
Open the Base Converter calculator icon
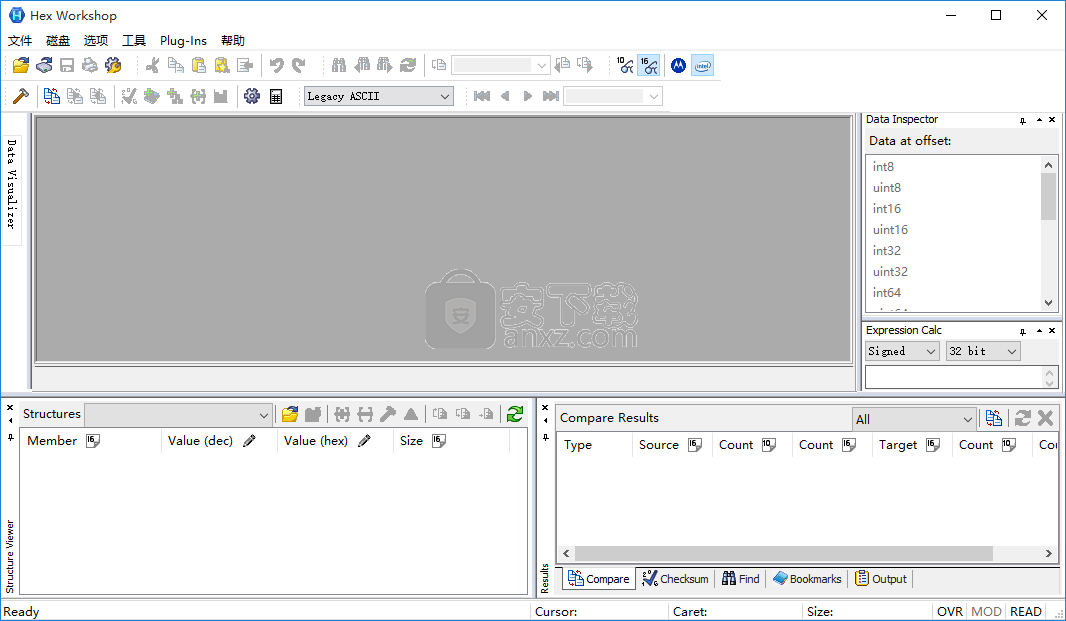275,96
